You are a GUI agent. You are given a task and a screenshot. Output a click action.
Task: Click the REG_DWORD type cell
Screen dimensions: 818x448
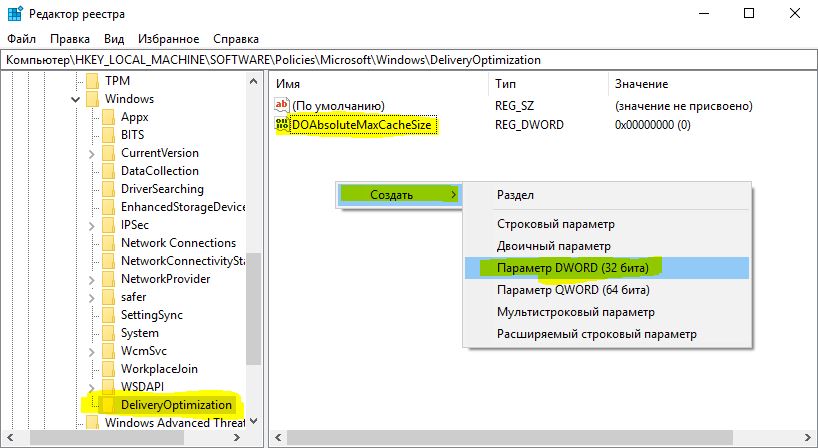[529, 125]
